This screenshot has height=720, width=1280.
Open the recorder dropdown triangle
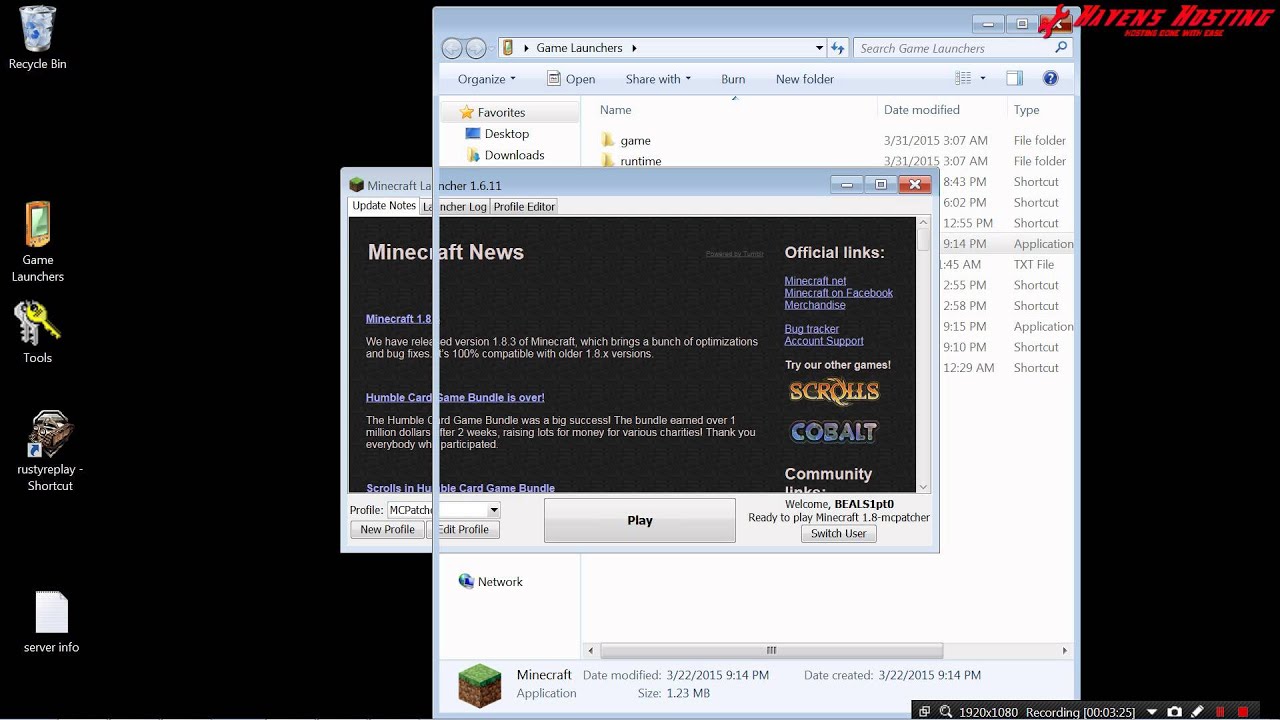pos(1152,712)
